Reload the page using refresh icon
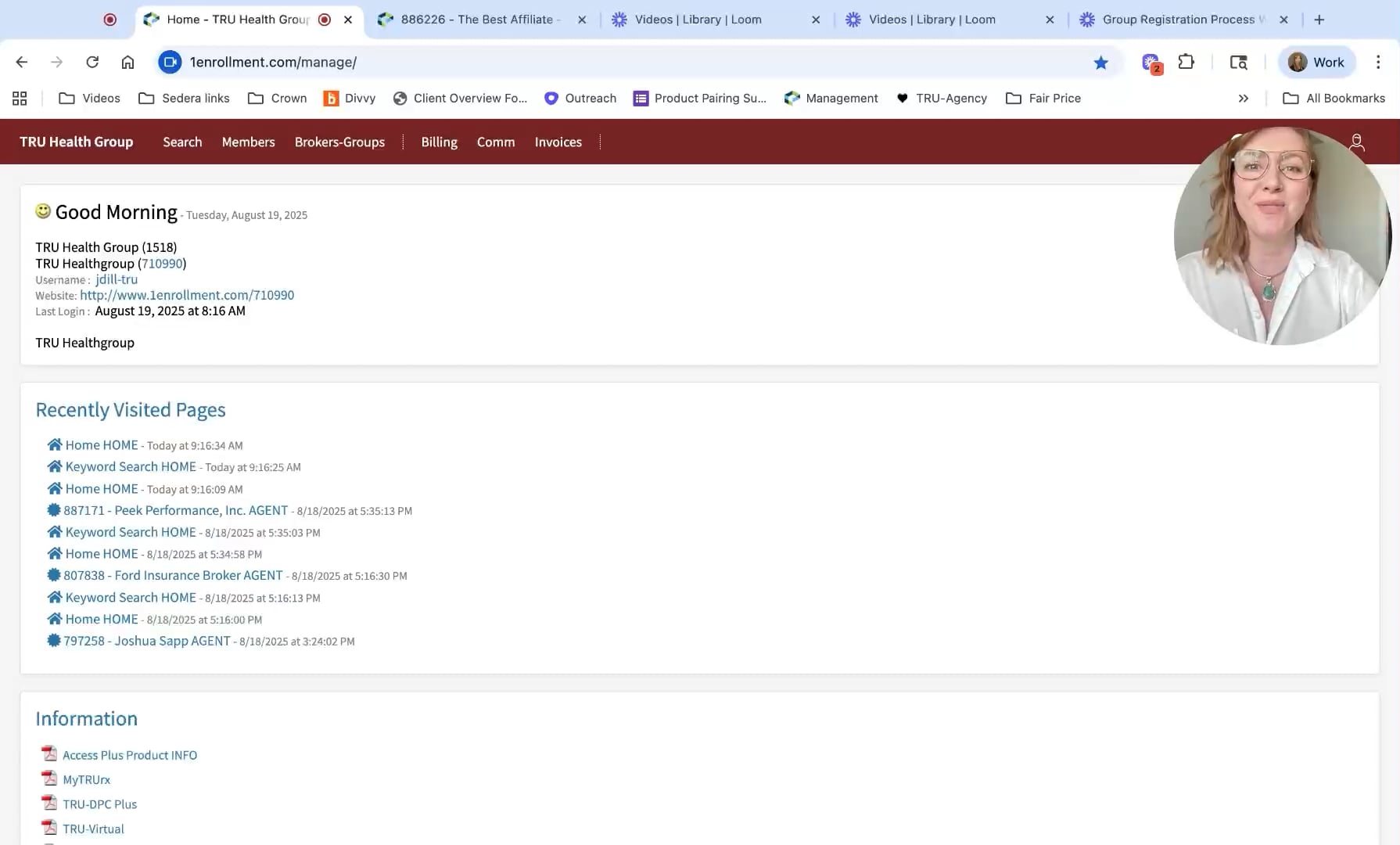This screenshot has width=1400, height=845. click(x=92, y=62)
